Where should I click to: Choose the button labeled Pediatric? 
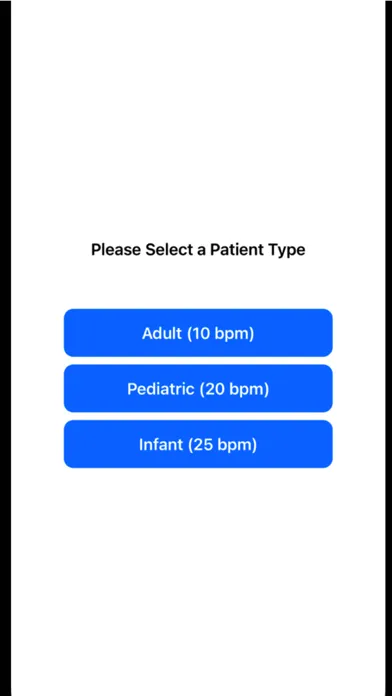198,388
